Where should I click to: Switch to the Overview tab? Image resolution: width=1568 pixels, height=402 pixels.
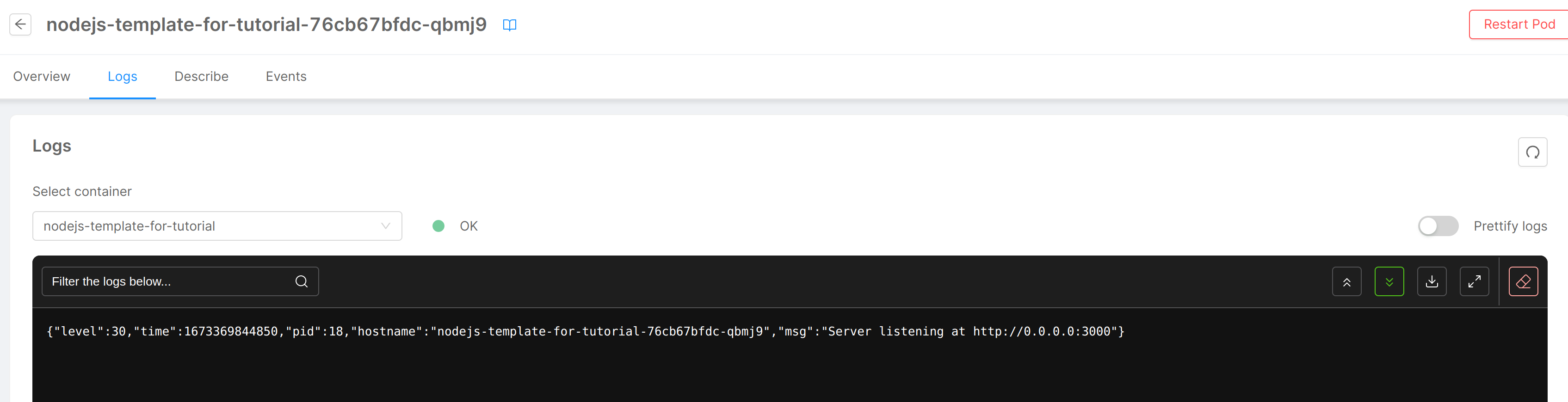[x=41, y=77]
